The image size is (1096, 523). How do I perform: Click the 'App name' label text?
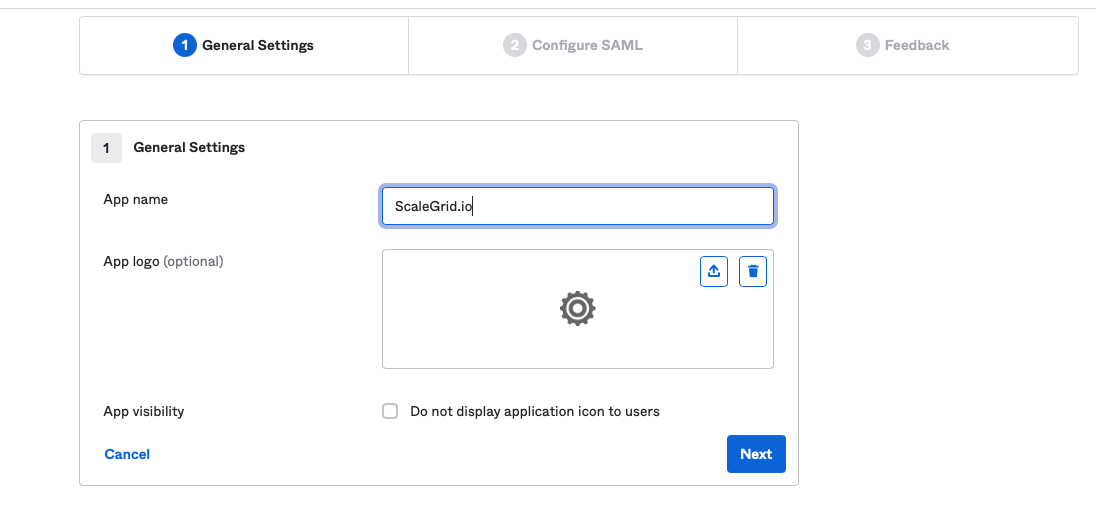pyautogui.click(x=136, y=199)
